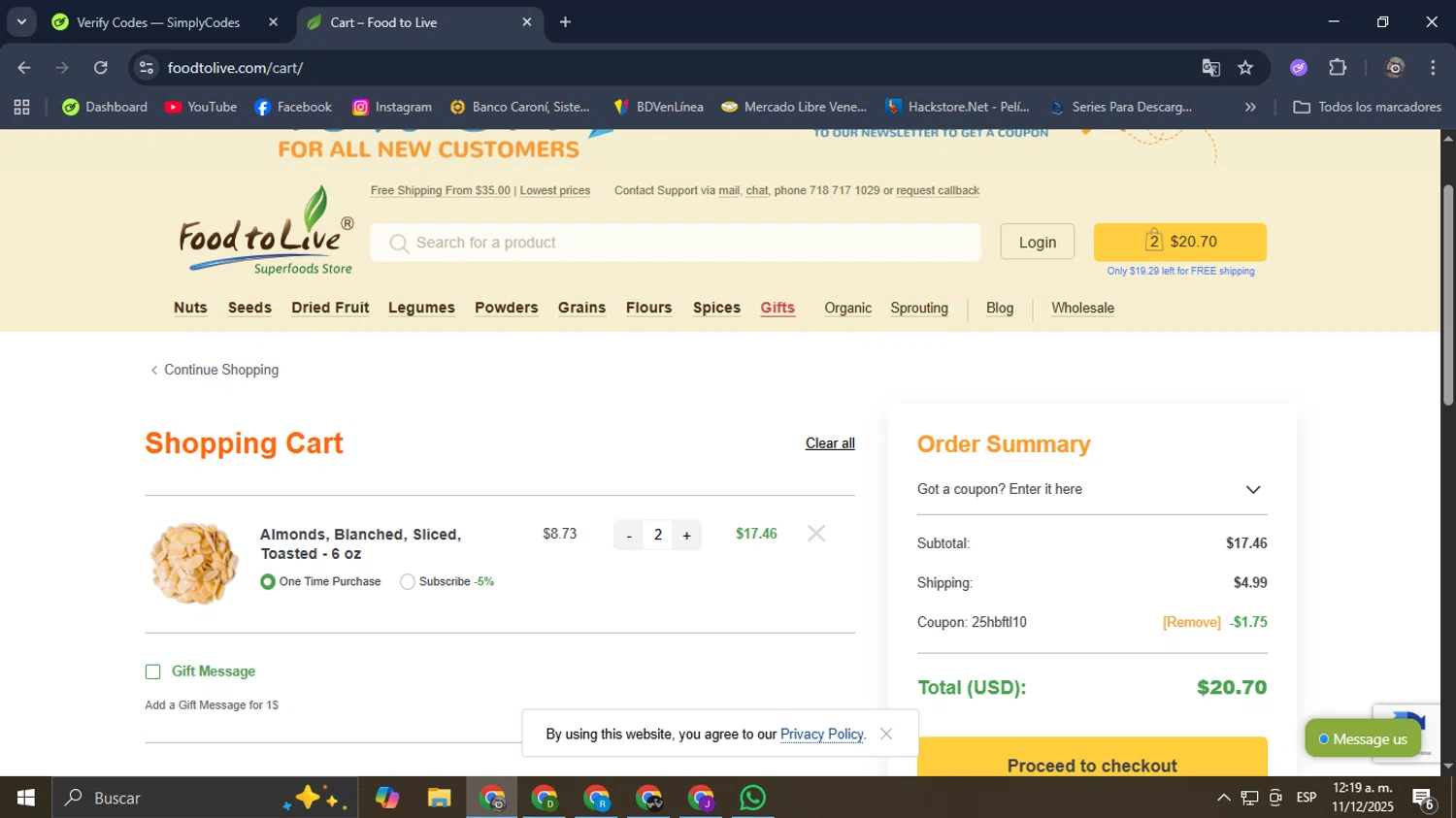Viewport: 1456px width, 818px height.
Task: Click the Login button
Action: [x=1037, y=243]
